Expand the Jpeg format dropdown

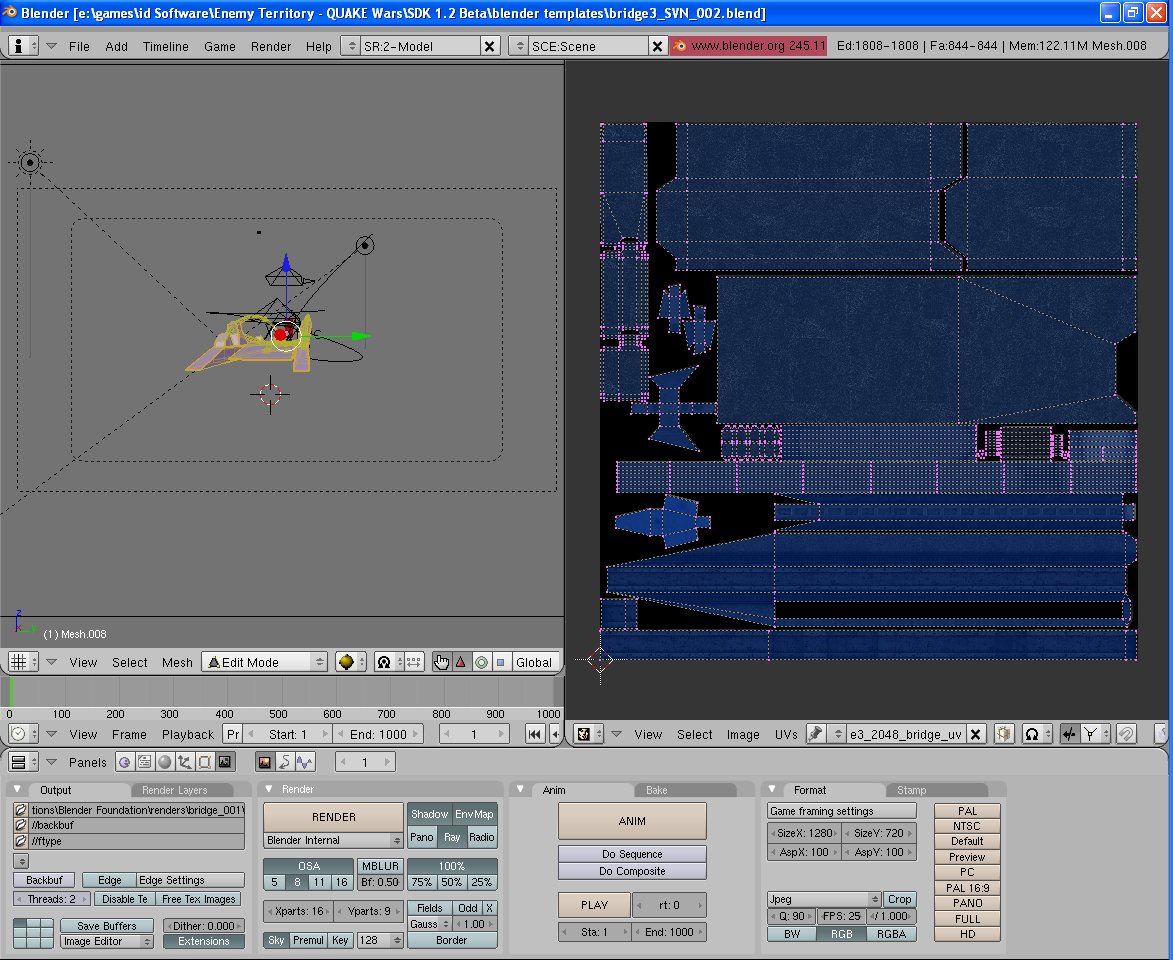(824, 899)
